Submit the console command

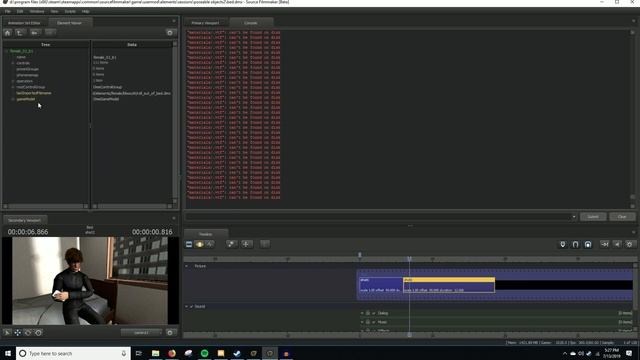[x=593, y=217]
